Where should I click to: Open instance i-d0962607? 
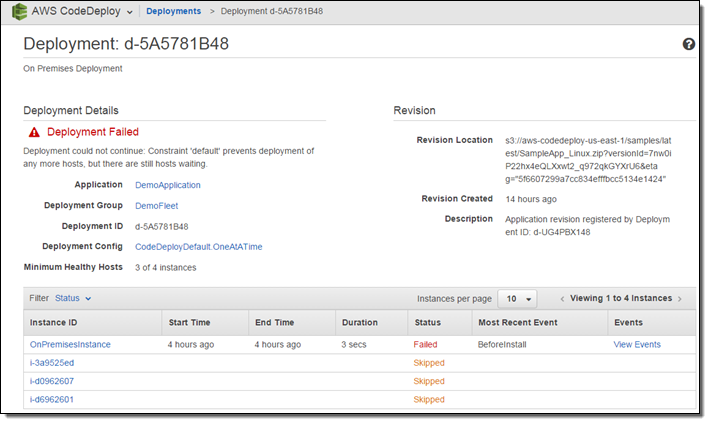51,381
